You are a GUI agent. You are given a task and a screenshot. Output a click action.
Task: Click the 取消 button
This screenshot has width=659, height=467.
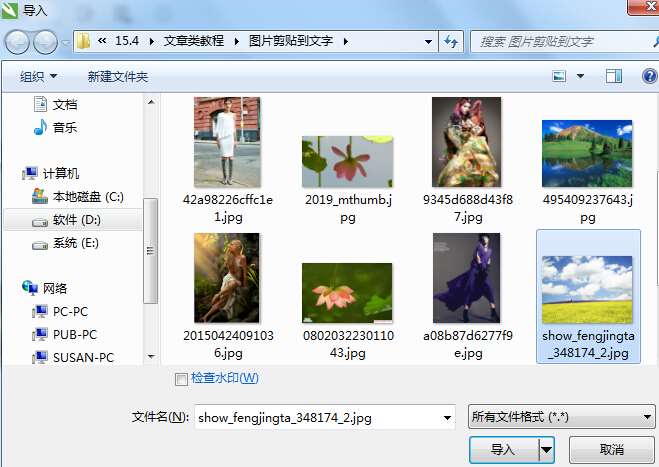pos(612,450)
